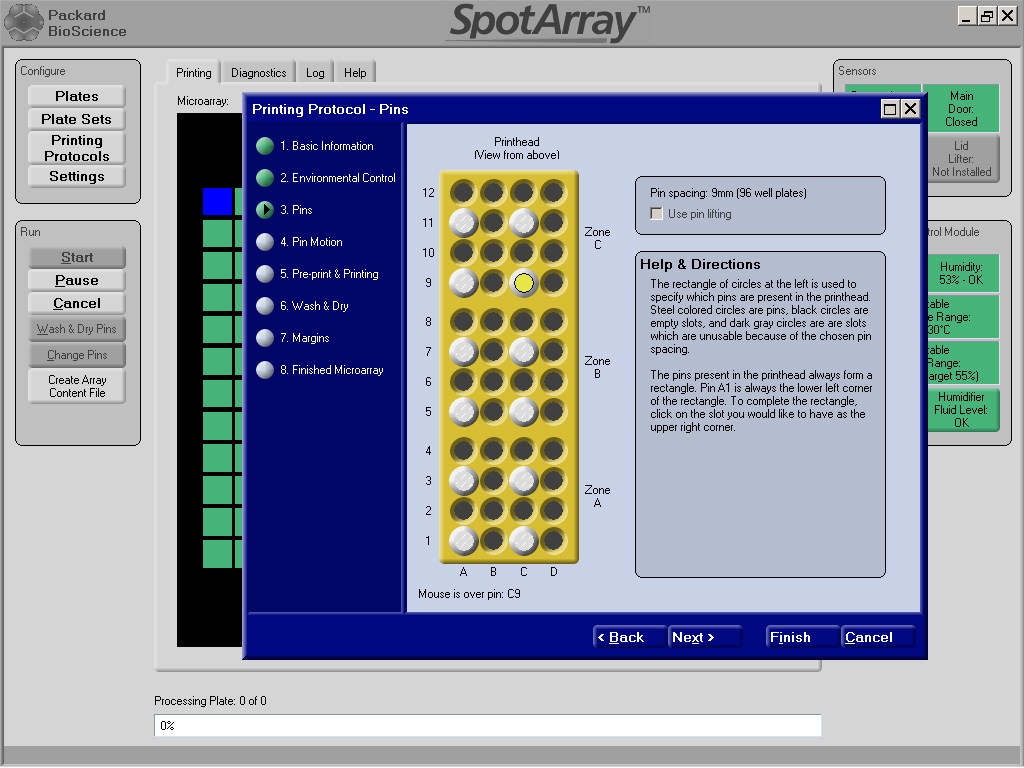The width and height of the screenshot is (1024, 768).
Task: Click the green bullet beside Basic Information
Action: [264, 146]
